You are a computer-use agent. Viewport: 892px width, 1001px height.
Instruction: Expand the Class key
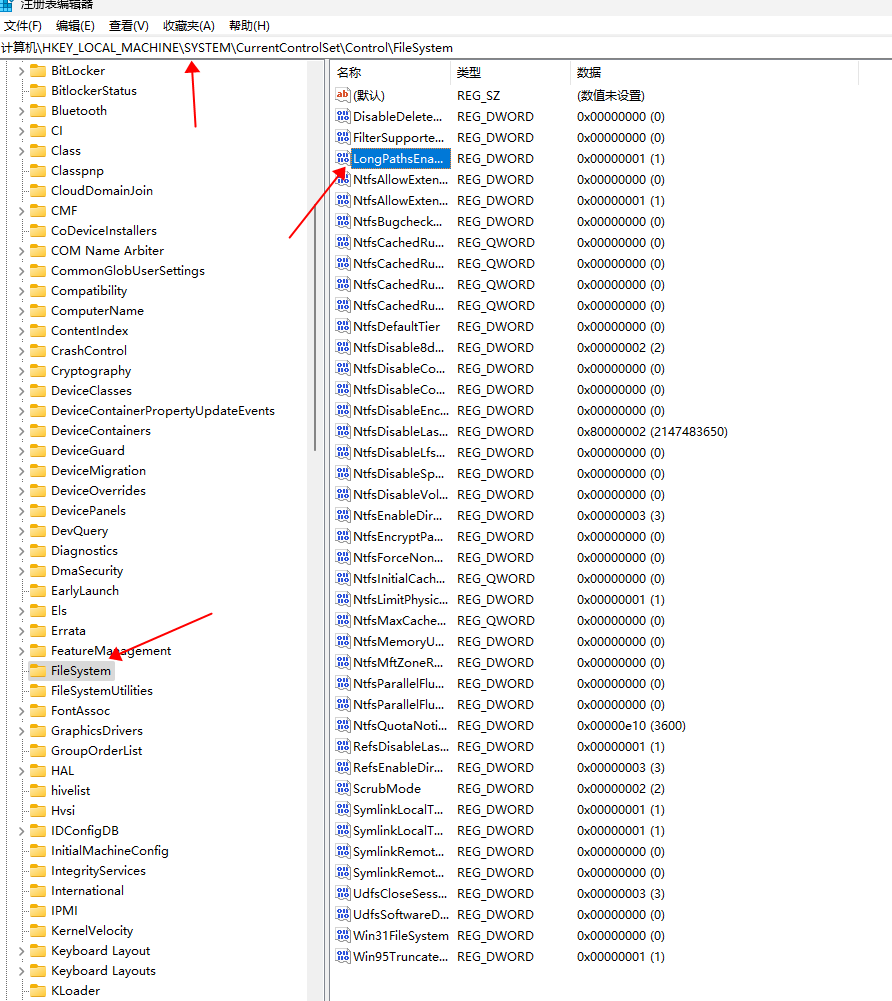21,151
